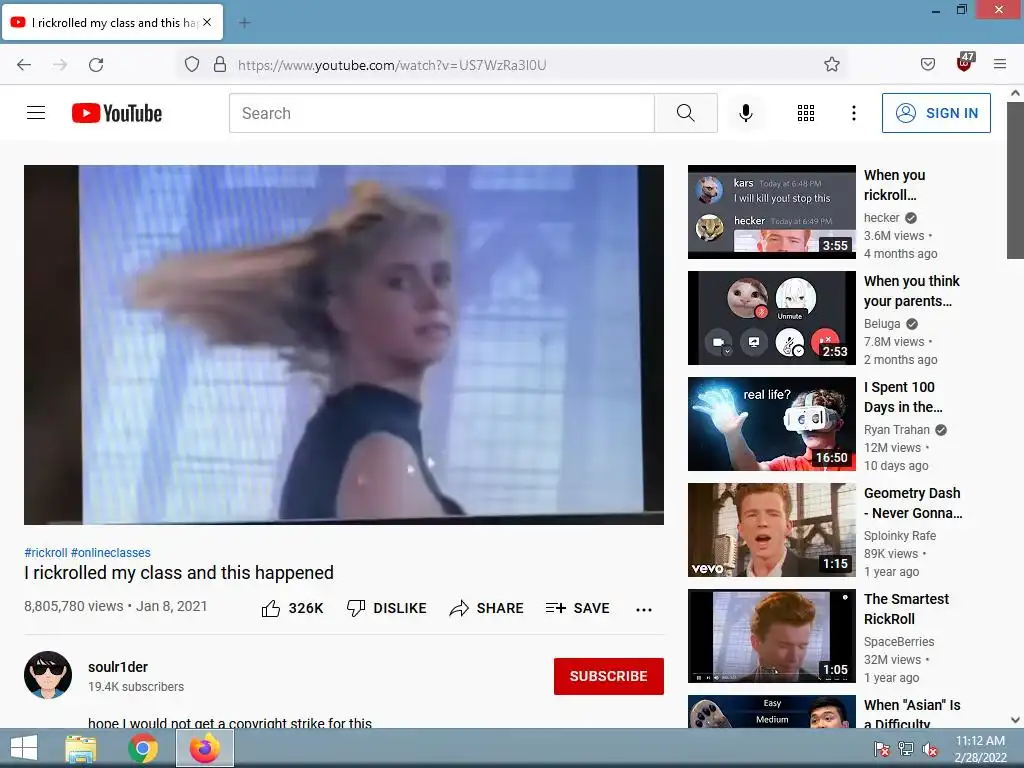Open 'The Smartest RickRoll' thumbnail

772,636
